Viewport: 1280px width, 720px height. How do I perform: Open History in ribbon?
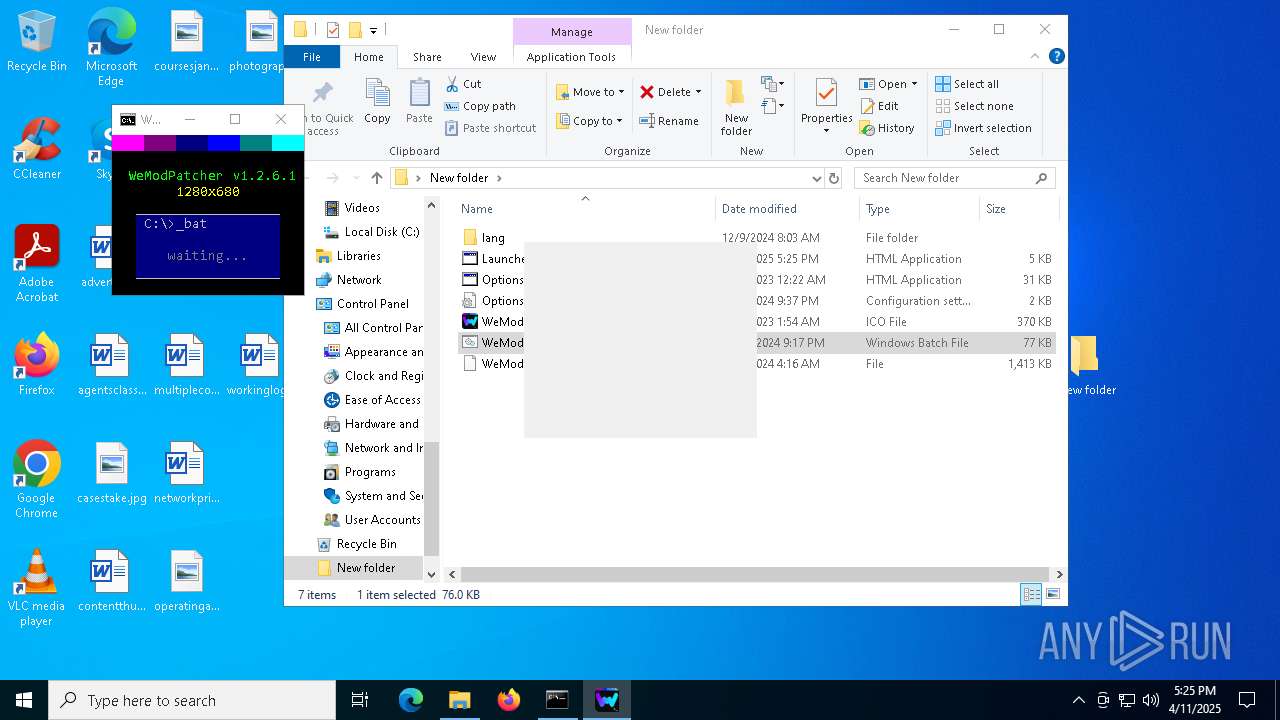tap(886, 128)
